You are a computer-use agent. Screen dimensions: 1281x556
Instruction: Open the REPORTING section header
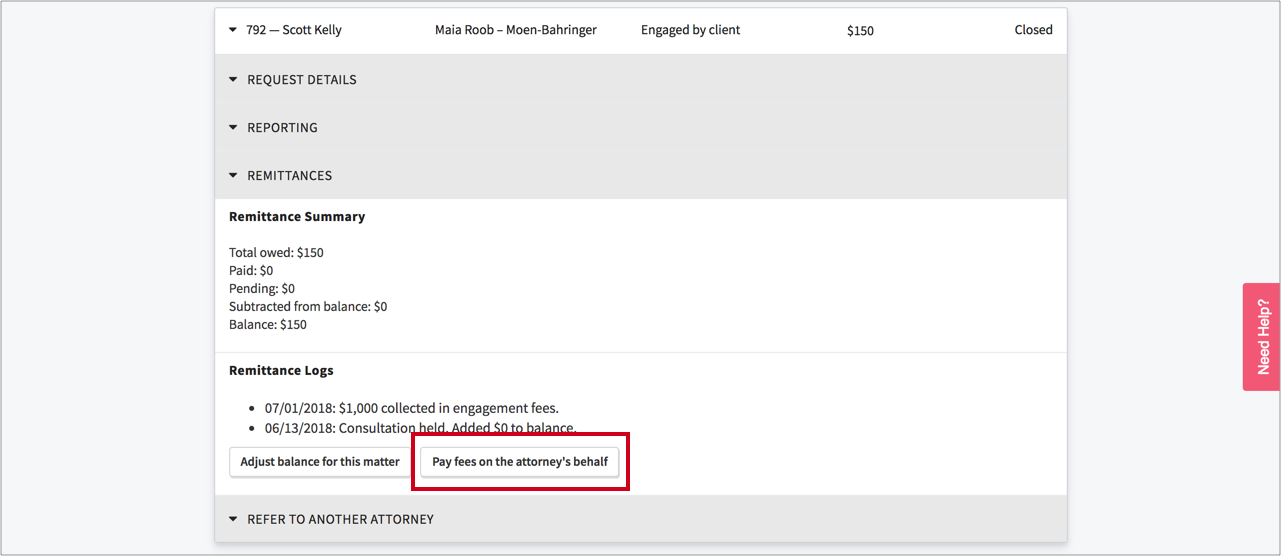pos(282,128)
